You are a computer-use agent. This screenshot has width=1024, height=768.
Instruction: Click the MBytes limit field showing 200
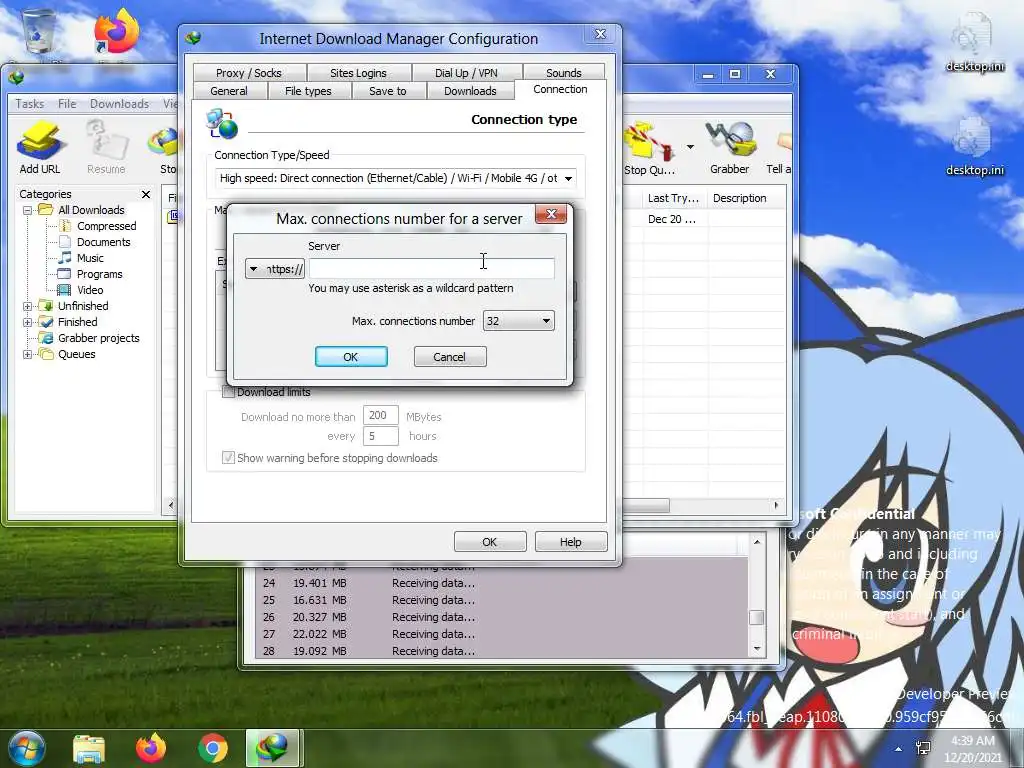tap(381, 415)
